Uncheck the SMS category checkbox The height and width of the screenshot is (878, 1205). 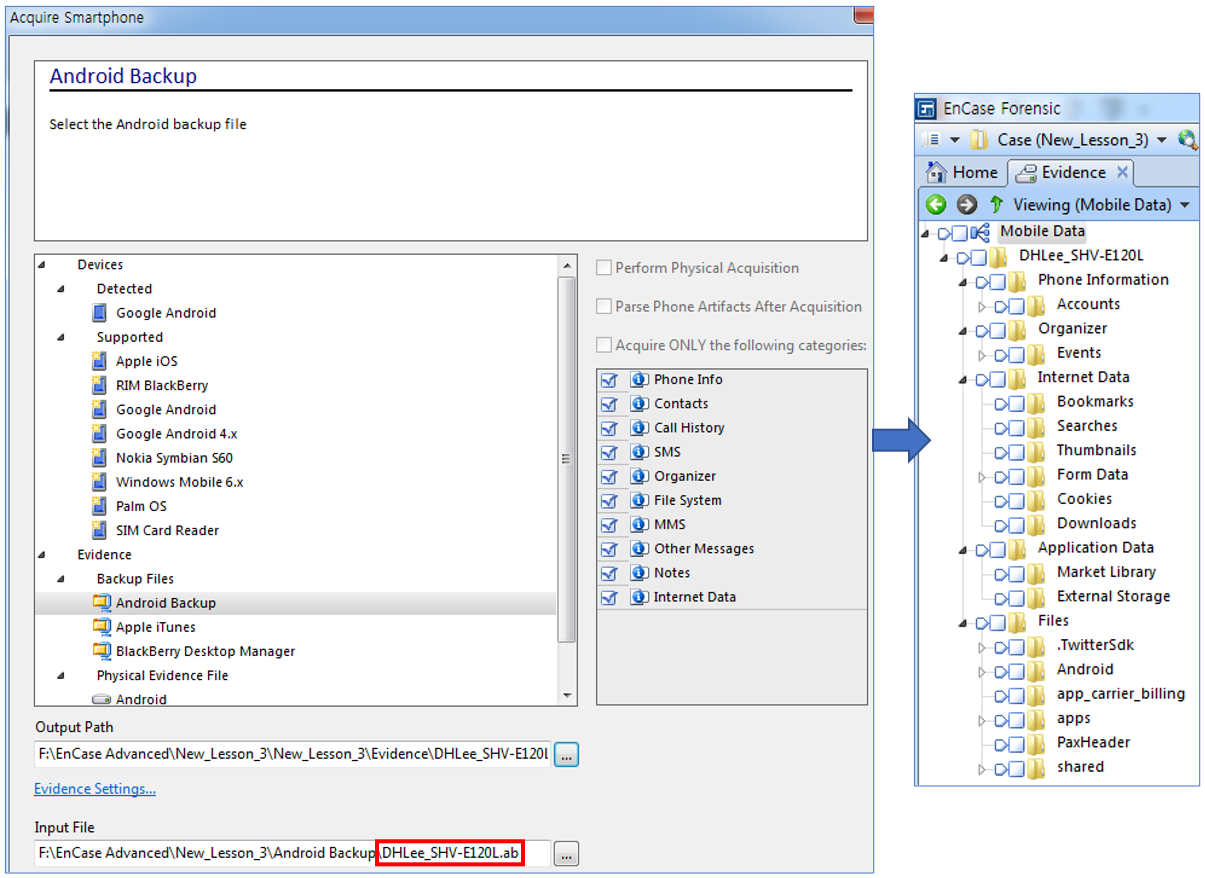tap(609, 452)
